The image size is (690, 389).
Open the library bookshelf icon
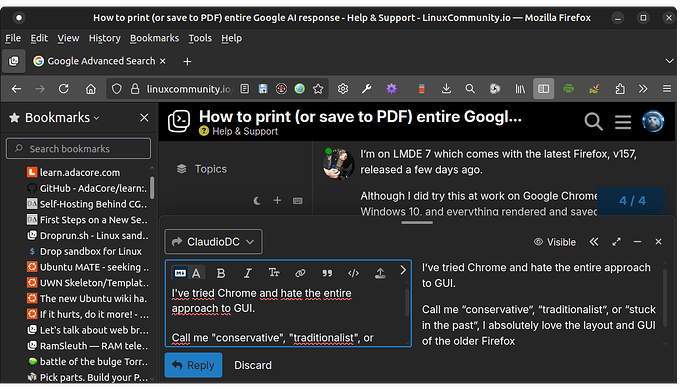coord(520,89)
